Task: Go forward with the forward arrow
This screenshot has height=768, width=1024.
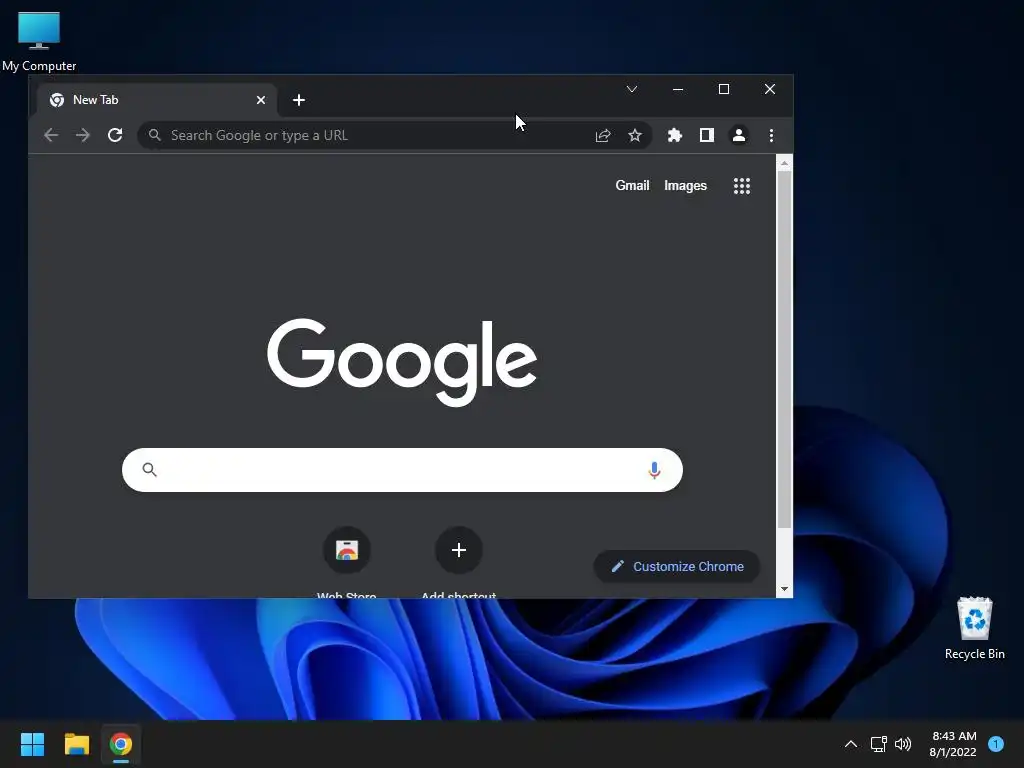Action: click(x=83, y=135)
